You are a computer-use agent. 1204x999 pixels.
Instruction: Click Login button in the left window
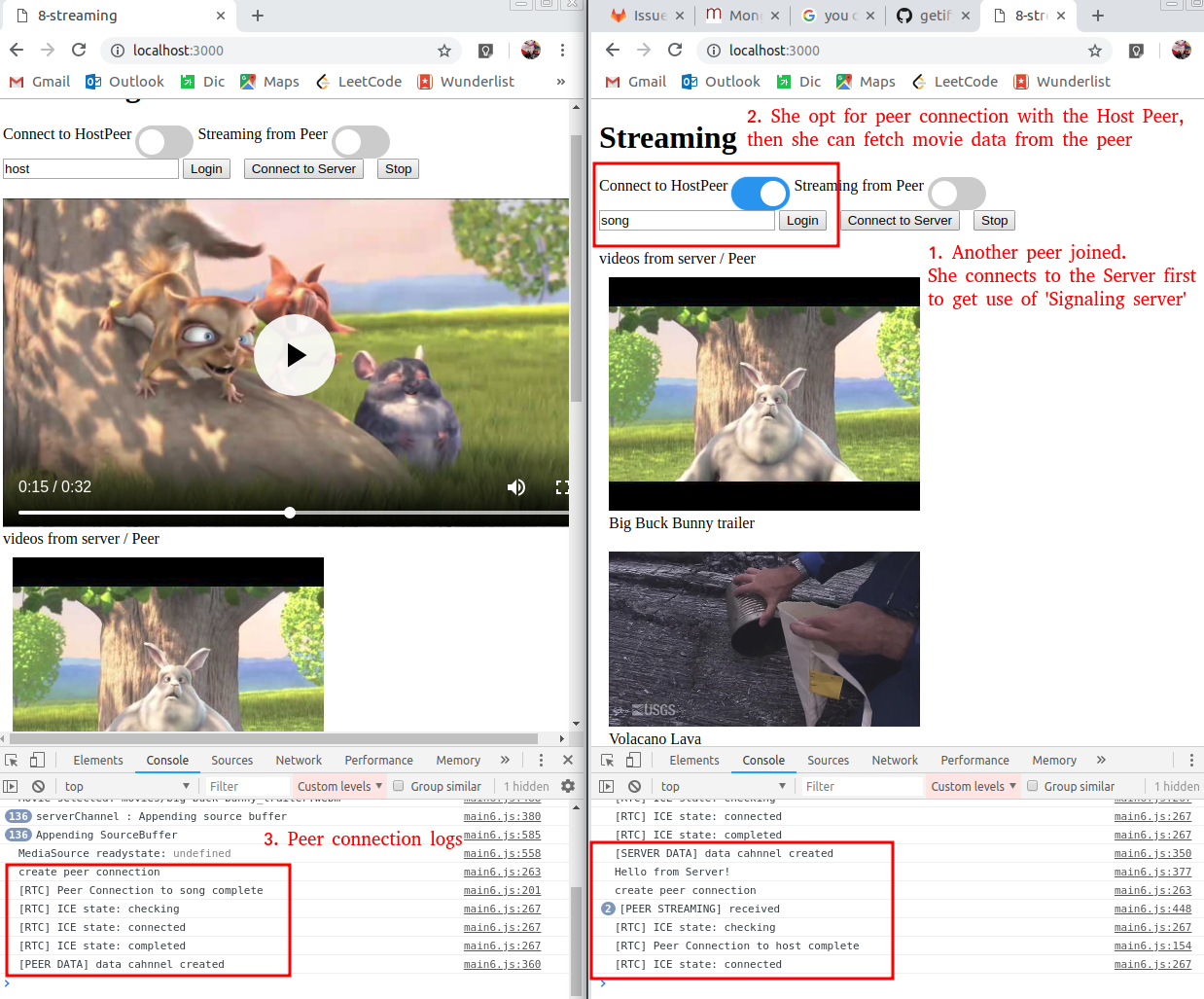tap(206, 168)
